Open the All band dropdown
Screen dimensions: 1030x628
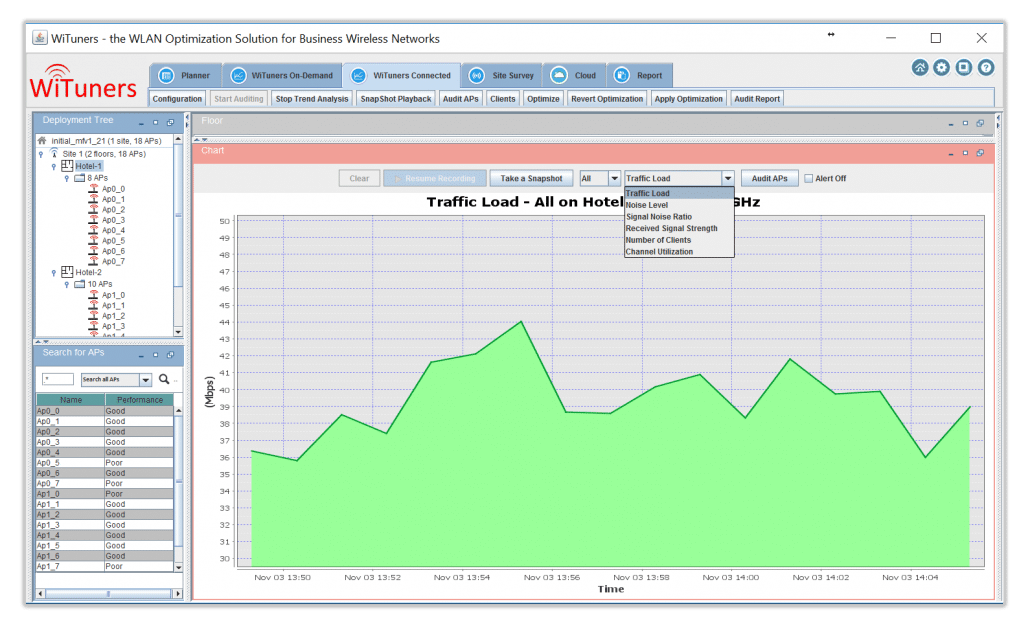pos(600,178)
